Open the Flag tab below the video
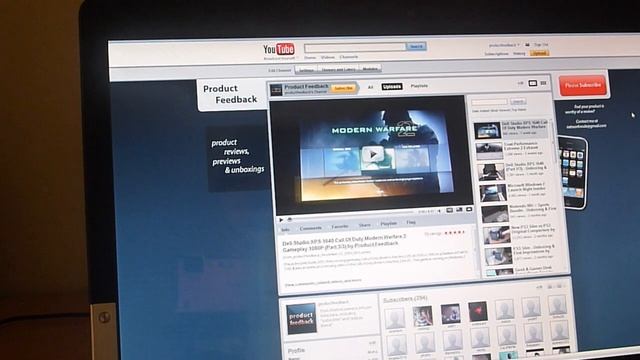The image size is (640, 360). coord(411,222)
